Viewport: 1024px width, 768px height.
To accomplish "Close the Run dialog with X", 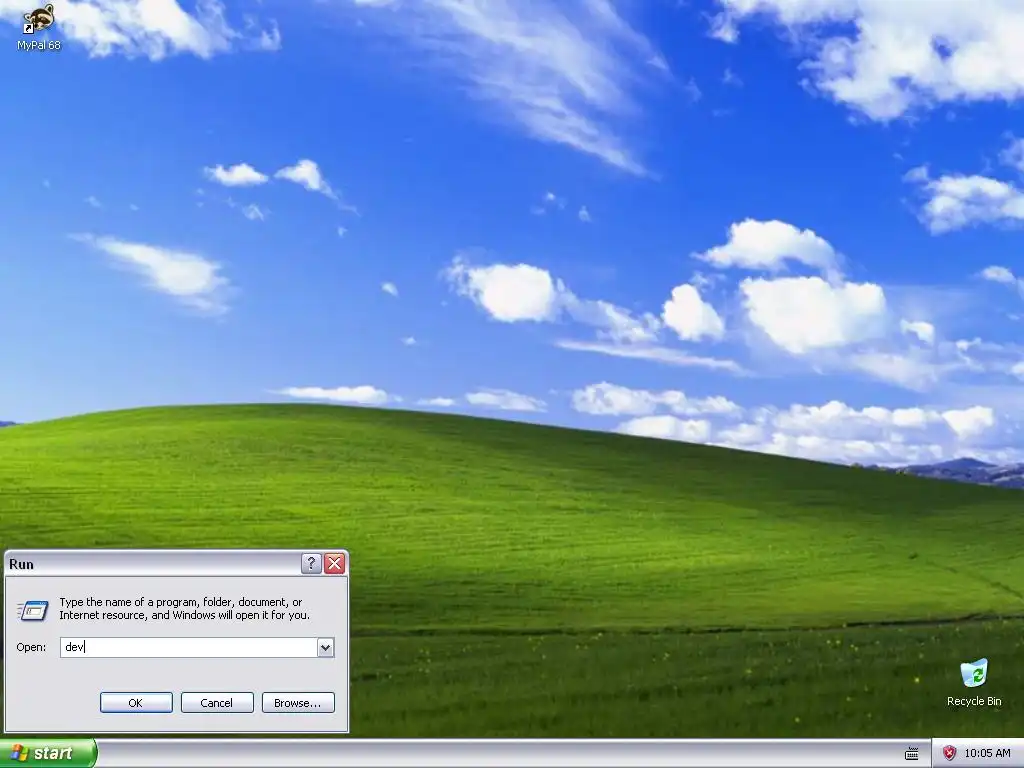I will point(335,564).
